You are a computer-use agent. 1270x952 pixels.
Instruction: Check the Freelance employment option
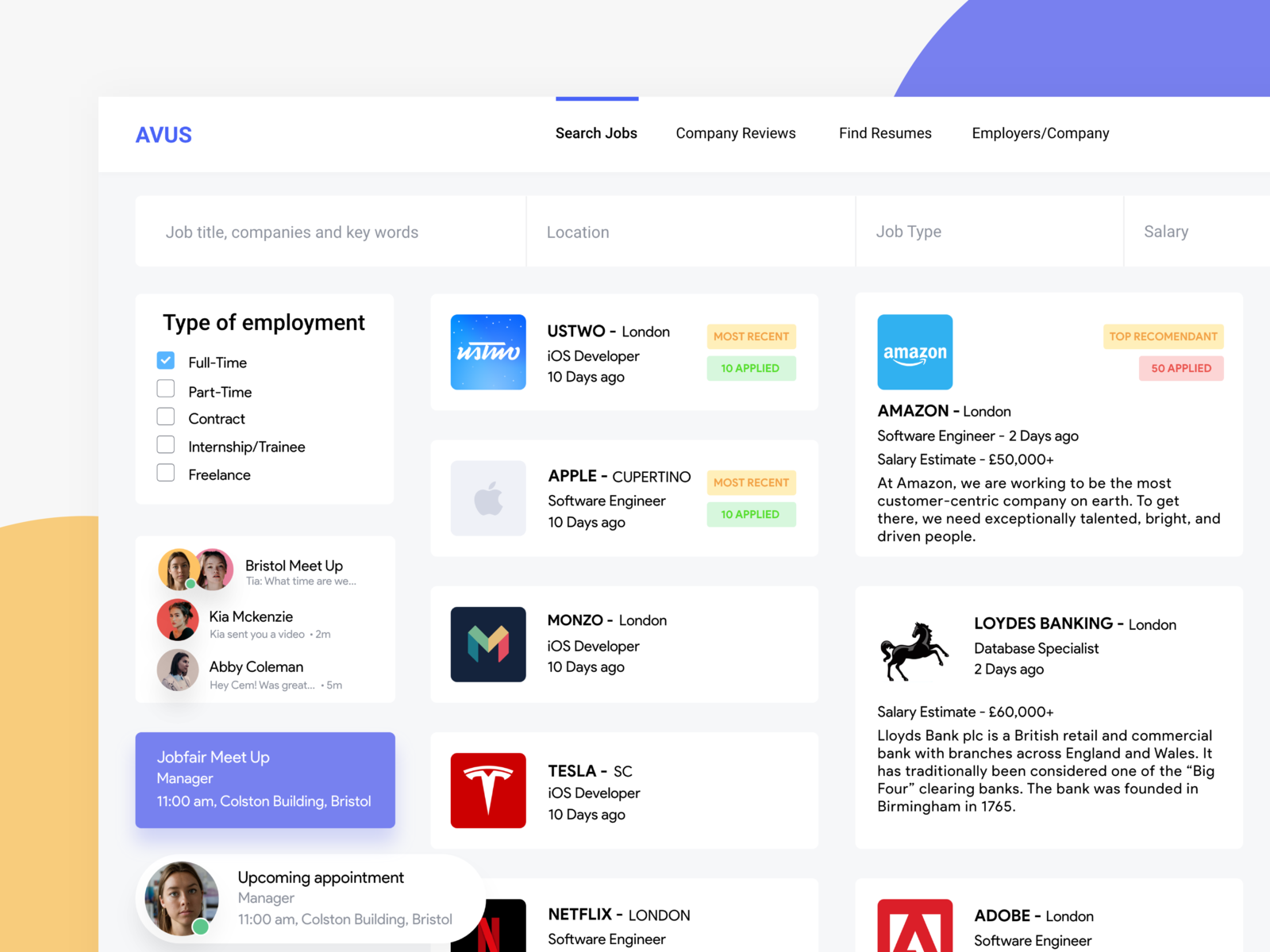click(x=165, y=472)
